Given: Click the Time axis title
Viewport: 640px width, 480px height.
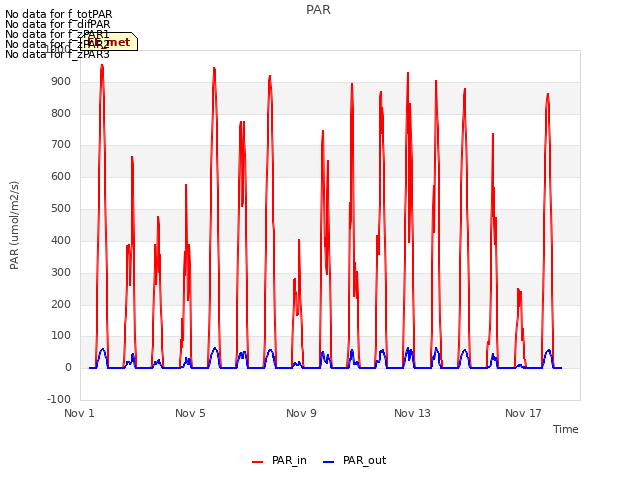Looking at the screenshot, I should pyautogui.click(x=566, y=429).
